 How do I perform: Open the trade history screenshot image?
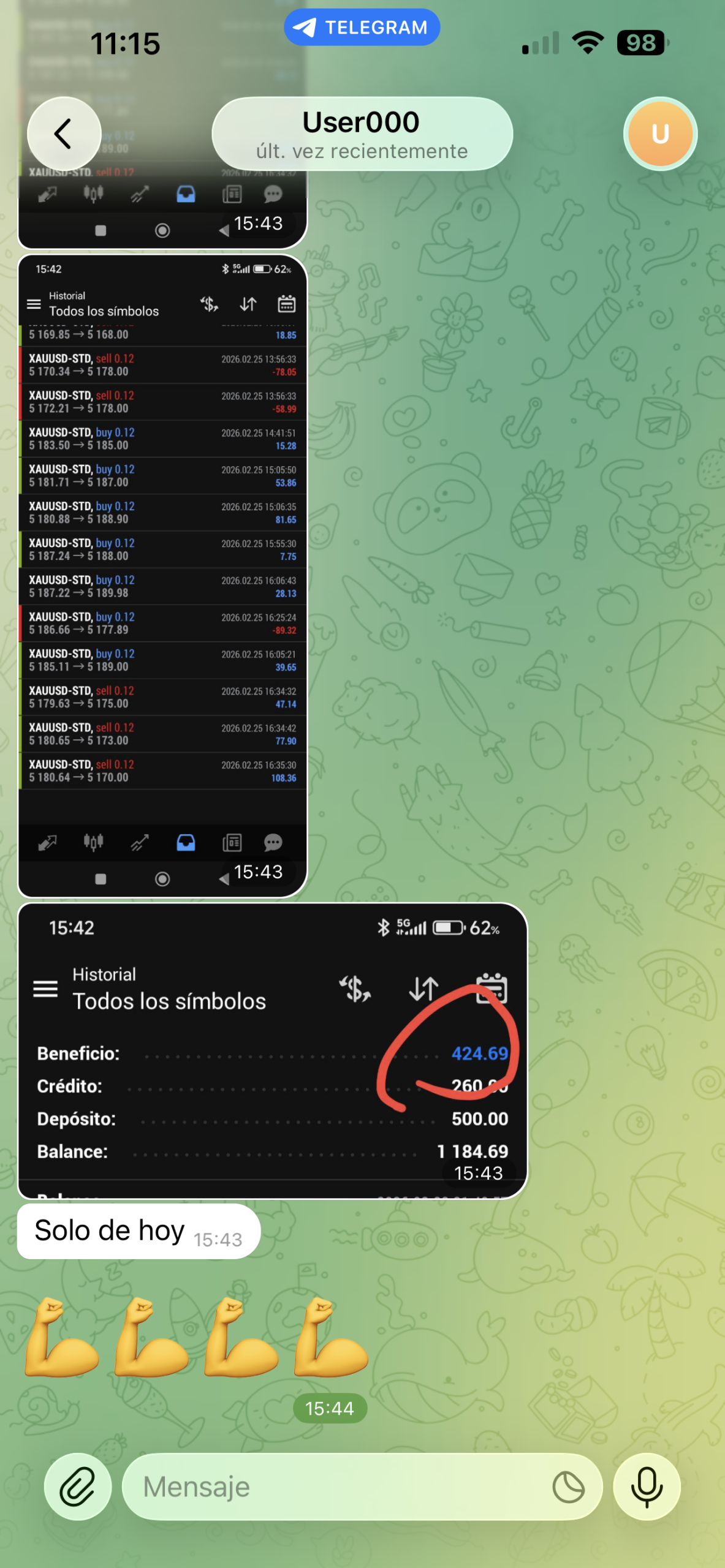162,576
